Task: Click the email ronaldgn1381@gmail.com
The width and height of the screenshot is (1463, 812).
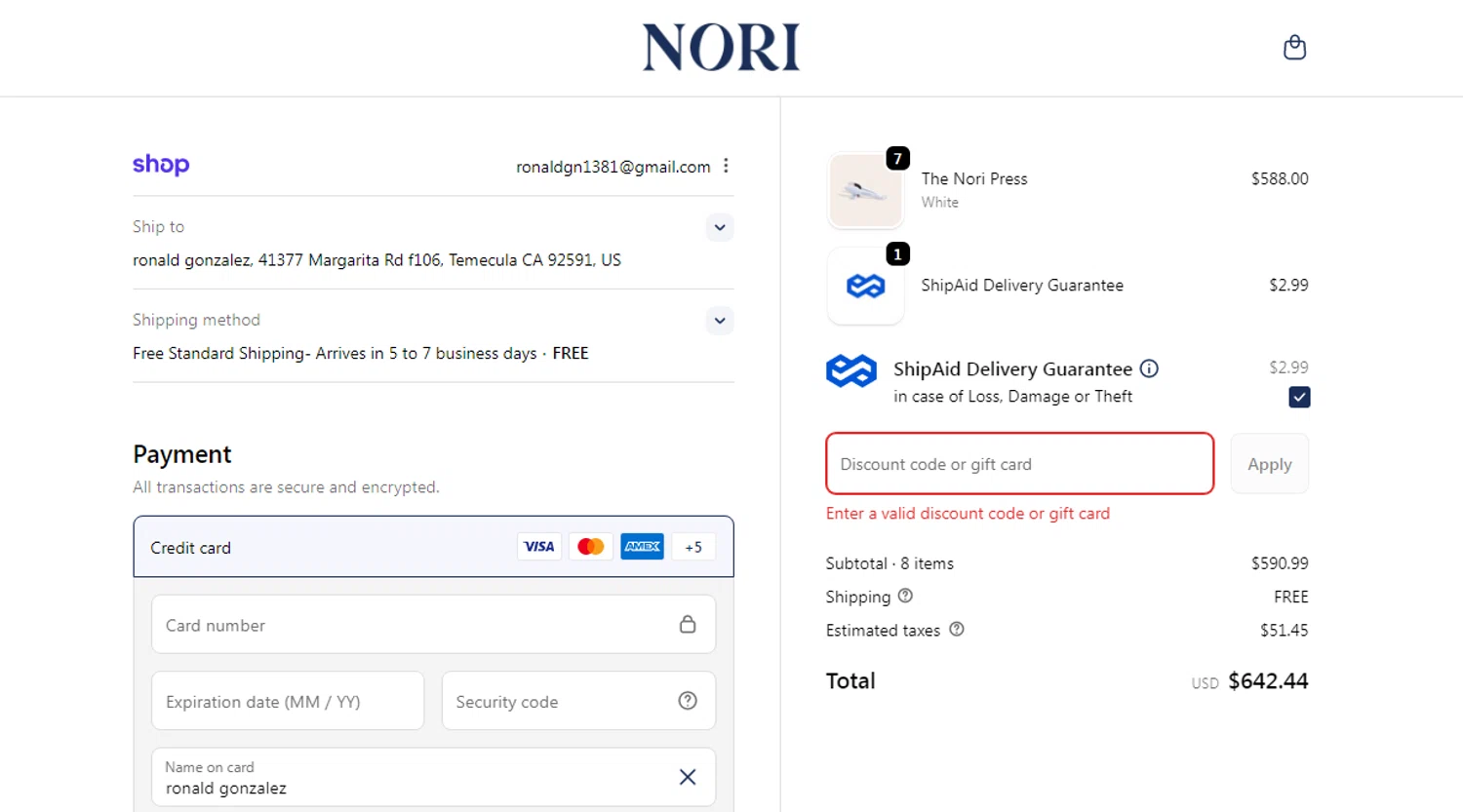Action: (613, 167)
